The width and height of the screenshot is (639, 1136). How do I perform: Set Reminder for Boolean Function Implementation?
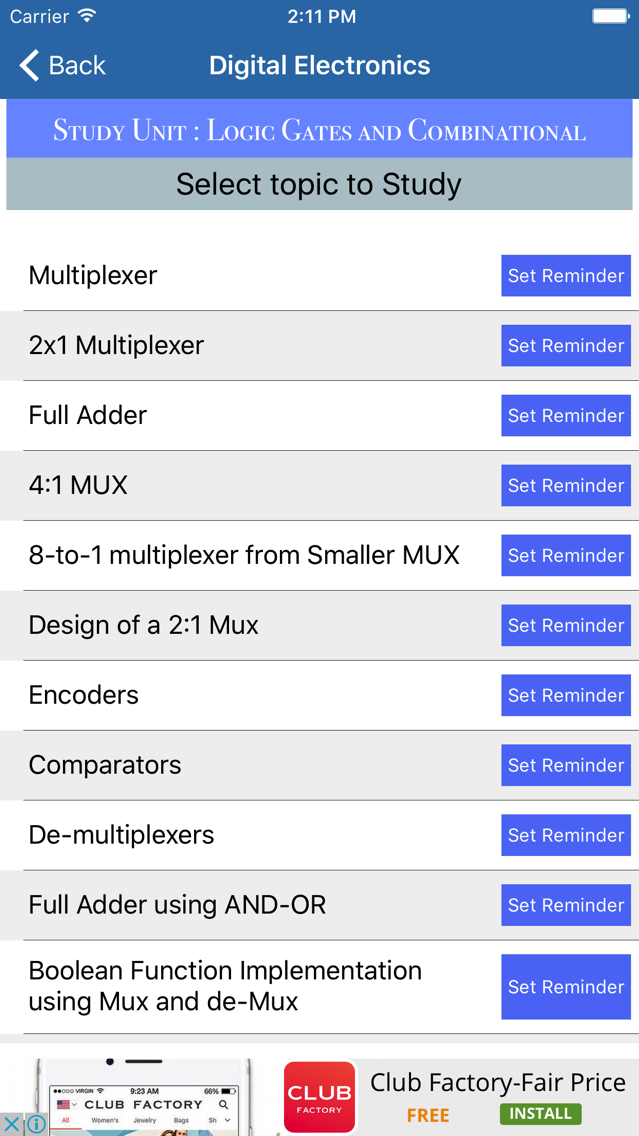566,987
